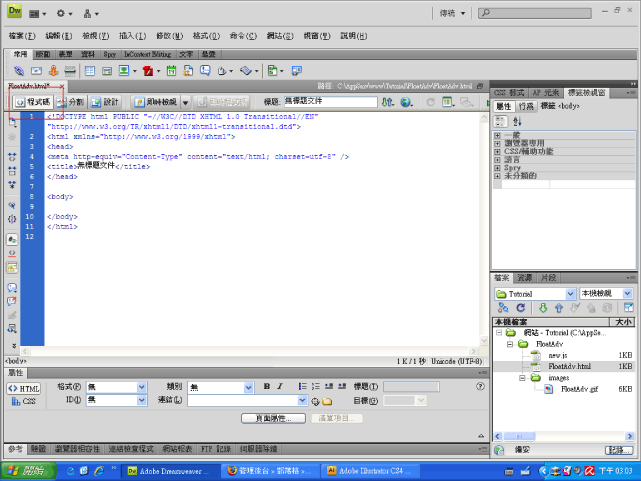
Task: Insert a Comment icon
Action: [205, 71]
